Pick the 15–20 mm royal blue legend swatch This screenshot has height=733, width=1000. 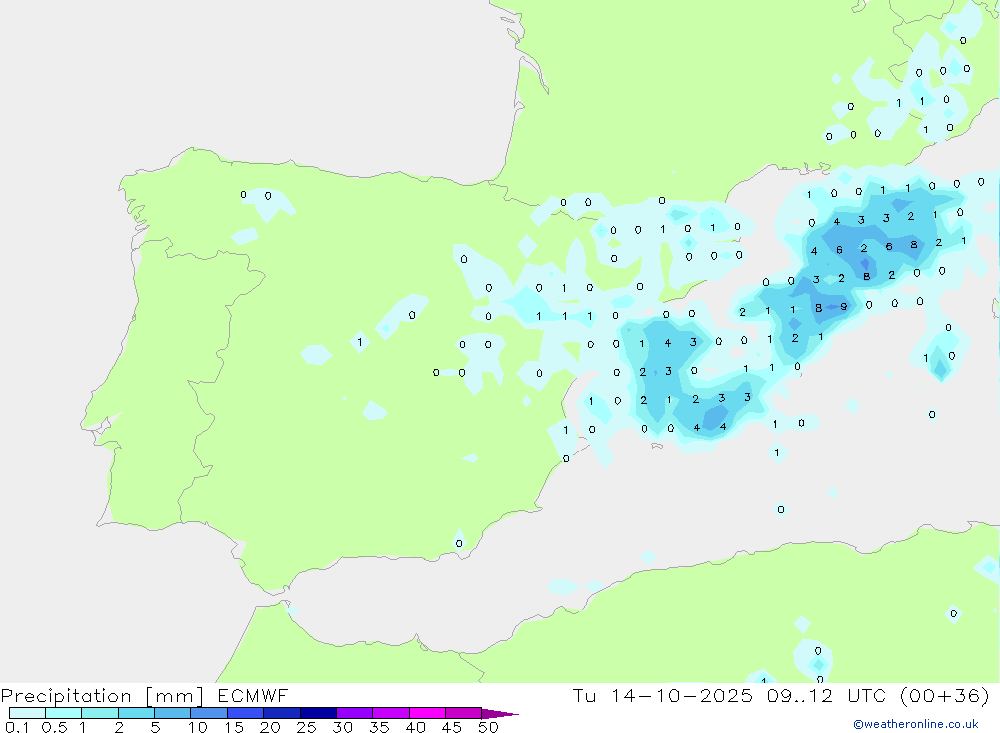[246, 713]
